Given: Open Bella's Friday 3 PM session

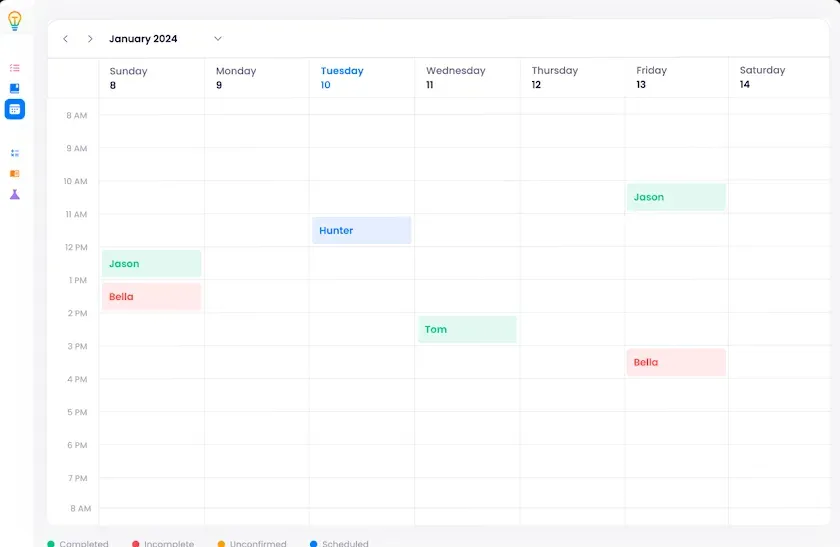Looking at the screenshot, I should click(676, 362).
